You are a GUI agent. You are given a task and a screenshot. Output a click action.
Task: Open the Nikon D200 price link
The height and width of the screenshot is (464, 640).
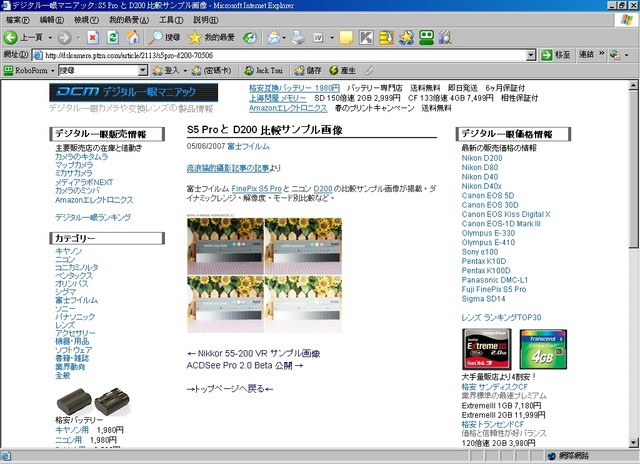click(482, 158)
